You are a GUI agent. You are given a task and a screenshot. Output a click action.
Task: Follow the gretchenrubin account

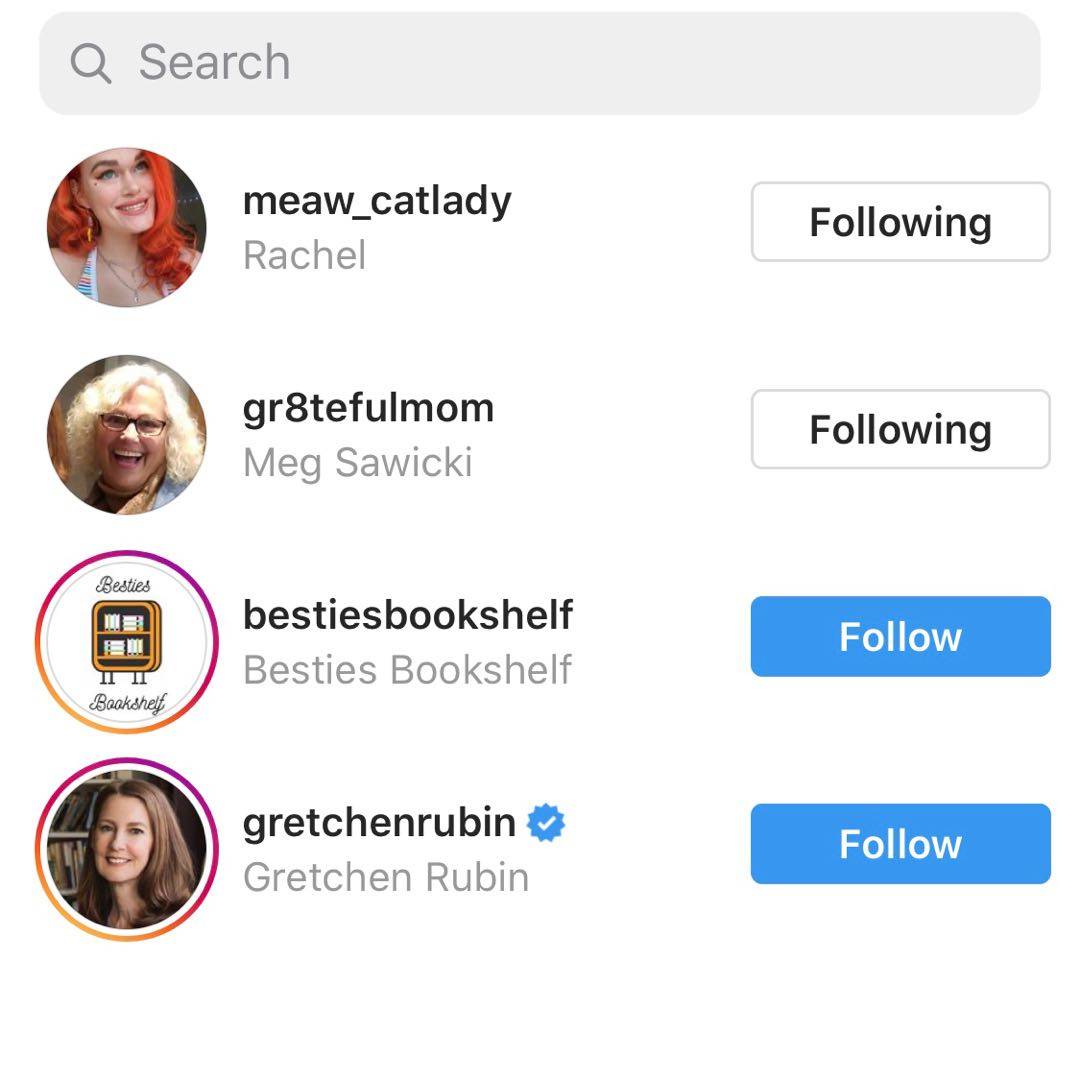[900, 844]
